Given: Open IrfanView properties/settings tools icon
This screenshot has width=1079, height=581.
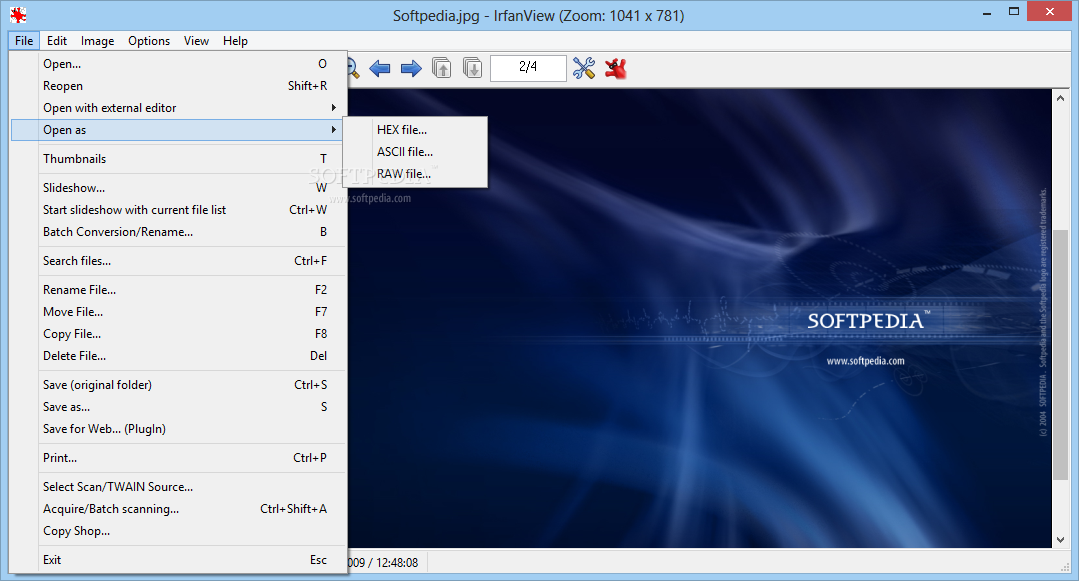Looking at the screenshot, I should pos(584,67).
